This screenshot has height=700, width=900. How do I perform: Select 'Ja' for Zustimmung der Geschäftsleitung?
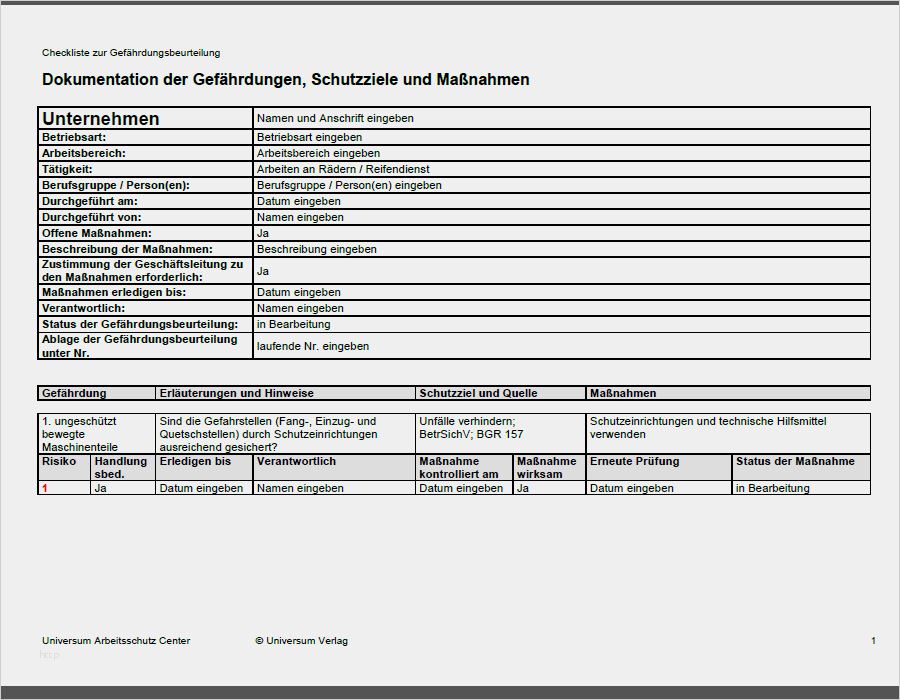click(x=561, y=271)
